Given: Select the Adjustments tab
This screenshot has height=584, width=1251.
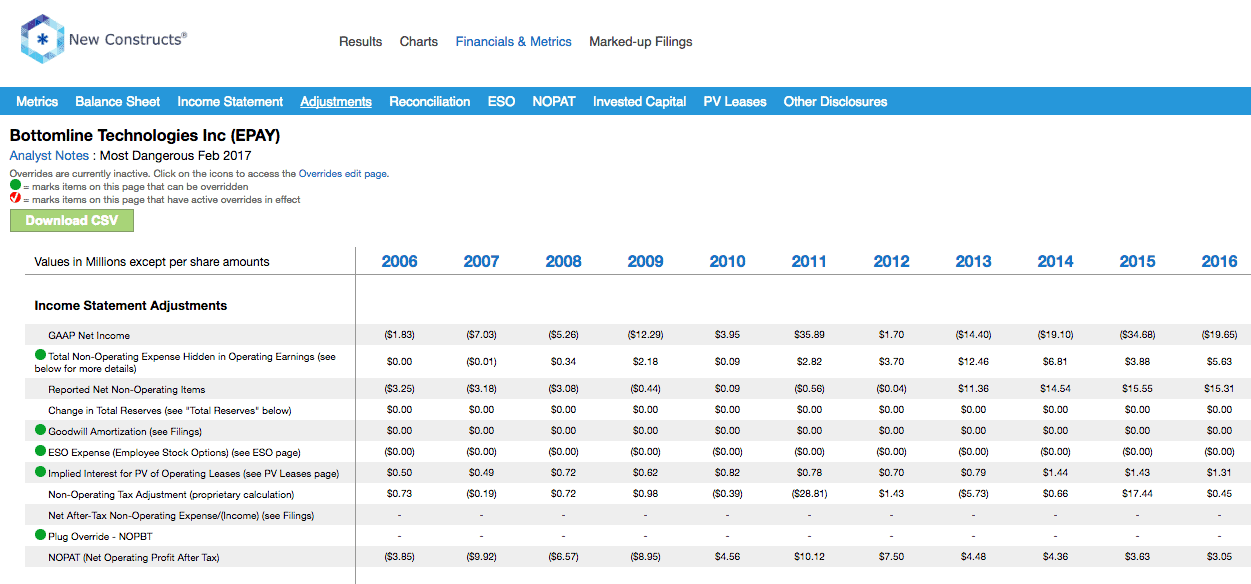Looking at the screenshot, I should click(x=336, y=101).
